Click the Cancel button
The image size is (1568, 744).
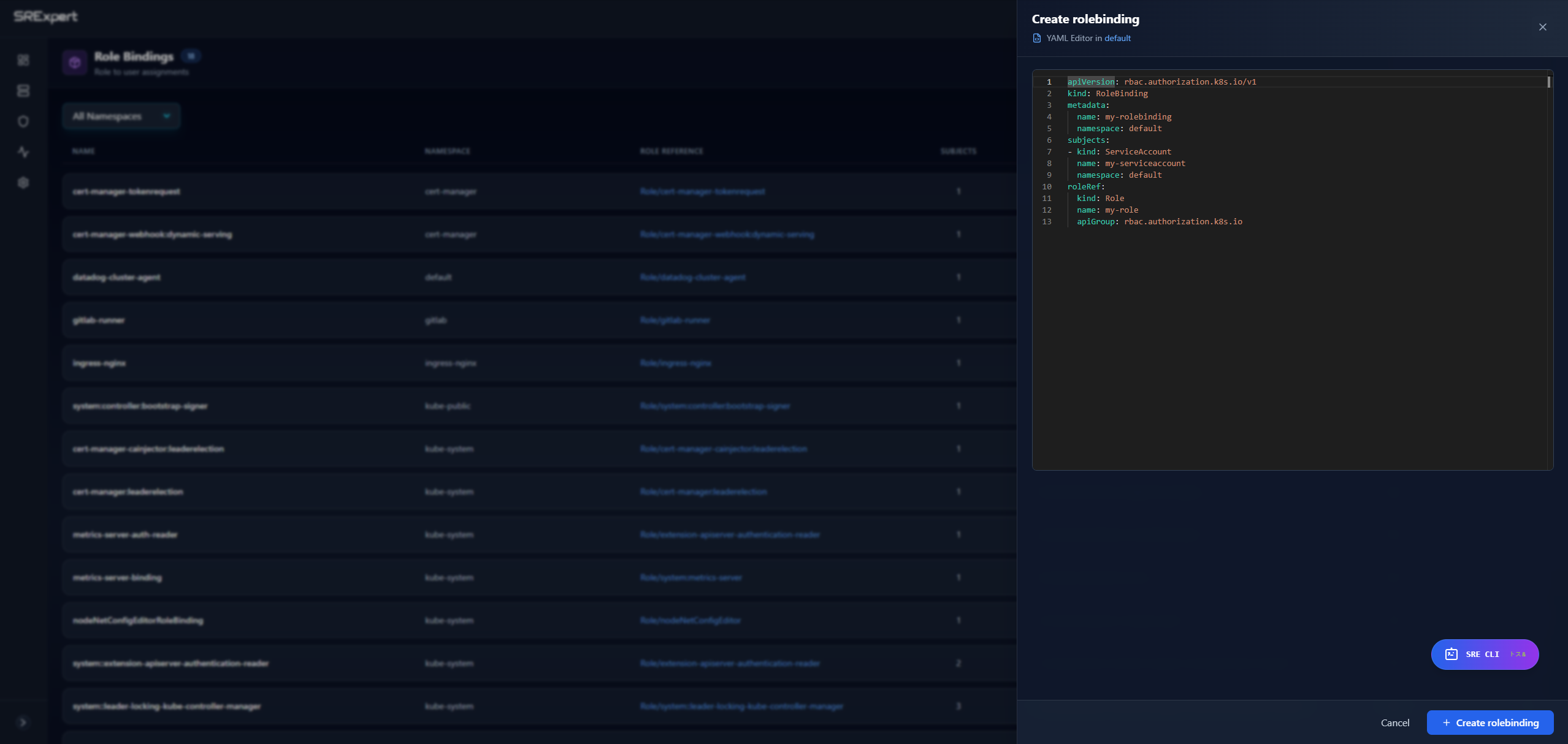point(1394,723)
